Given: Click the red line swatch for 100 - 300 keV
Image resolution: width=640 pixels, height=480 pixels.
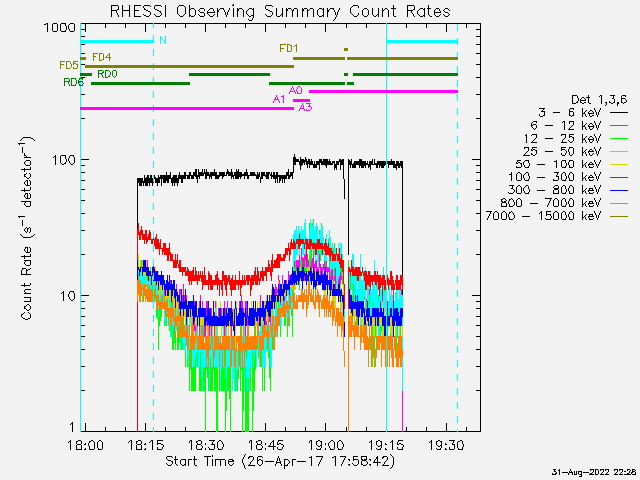Looking at the screenshot, I should (619, 178).
